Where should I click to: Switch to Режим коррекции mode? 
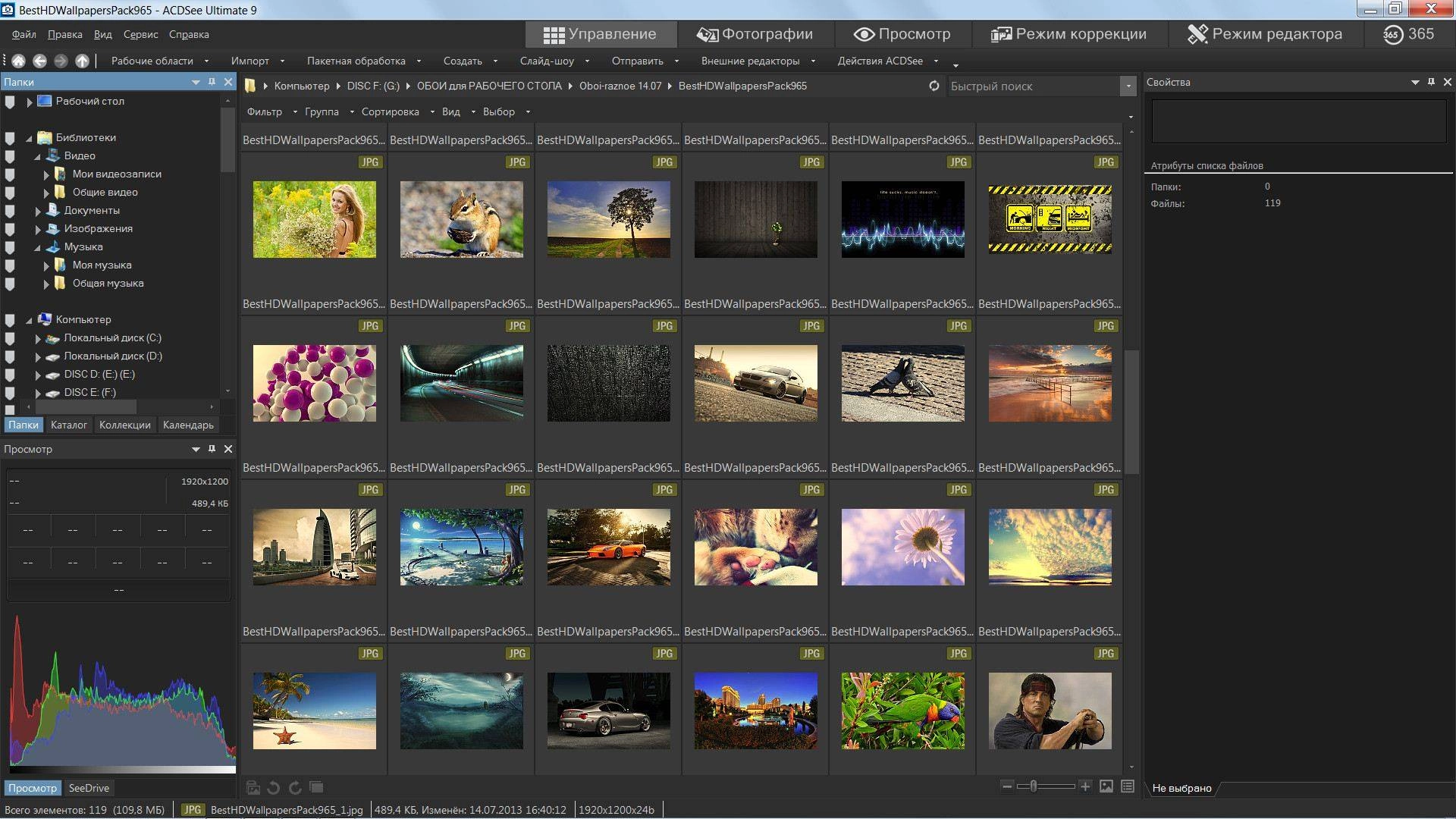(x=1068, y=34)
